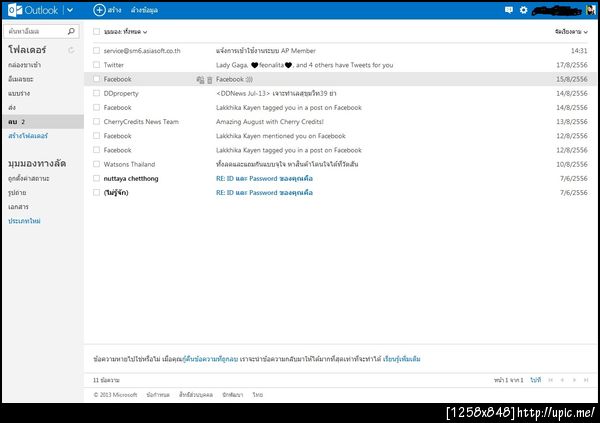
Task: Open the '<DDNews Jul-13>' message subject
Action: [x=276, y=93]
